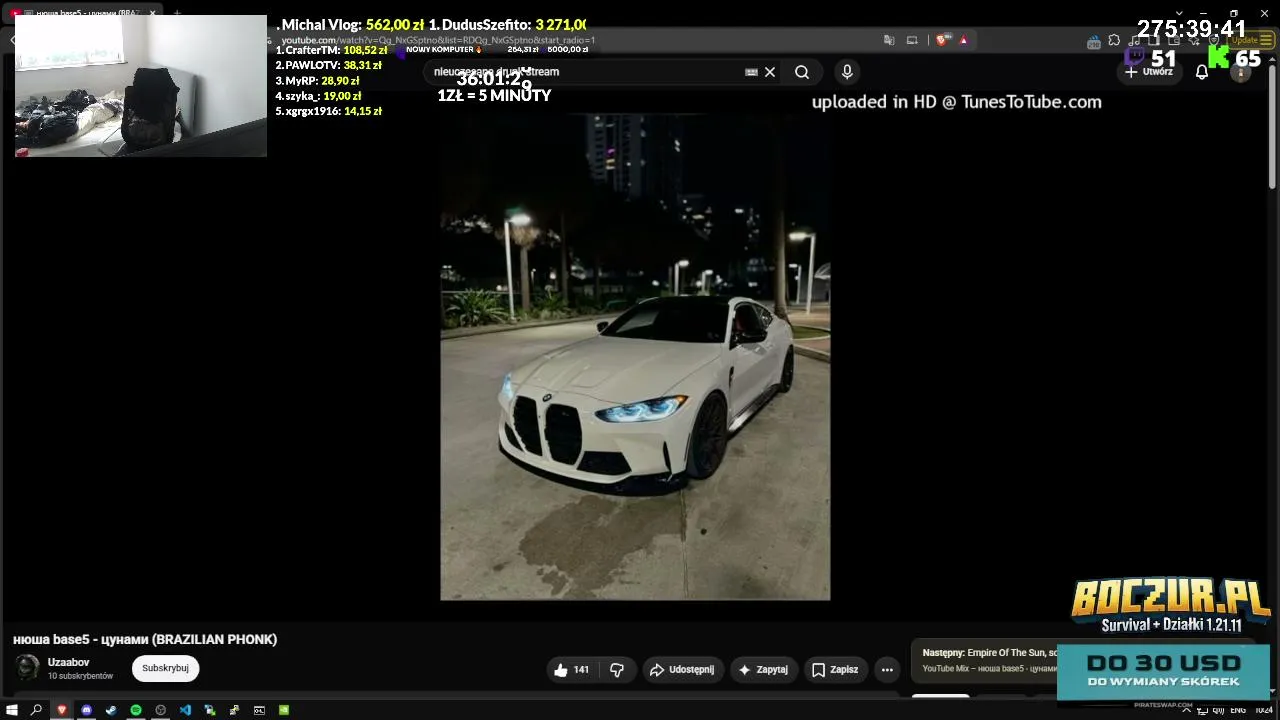This screenshot has width=1280, height=720.
Task: Share the video with Udostępnij
Action: pos(683,670)
